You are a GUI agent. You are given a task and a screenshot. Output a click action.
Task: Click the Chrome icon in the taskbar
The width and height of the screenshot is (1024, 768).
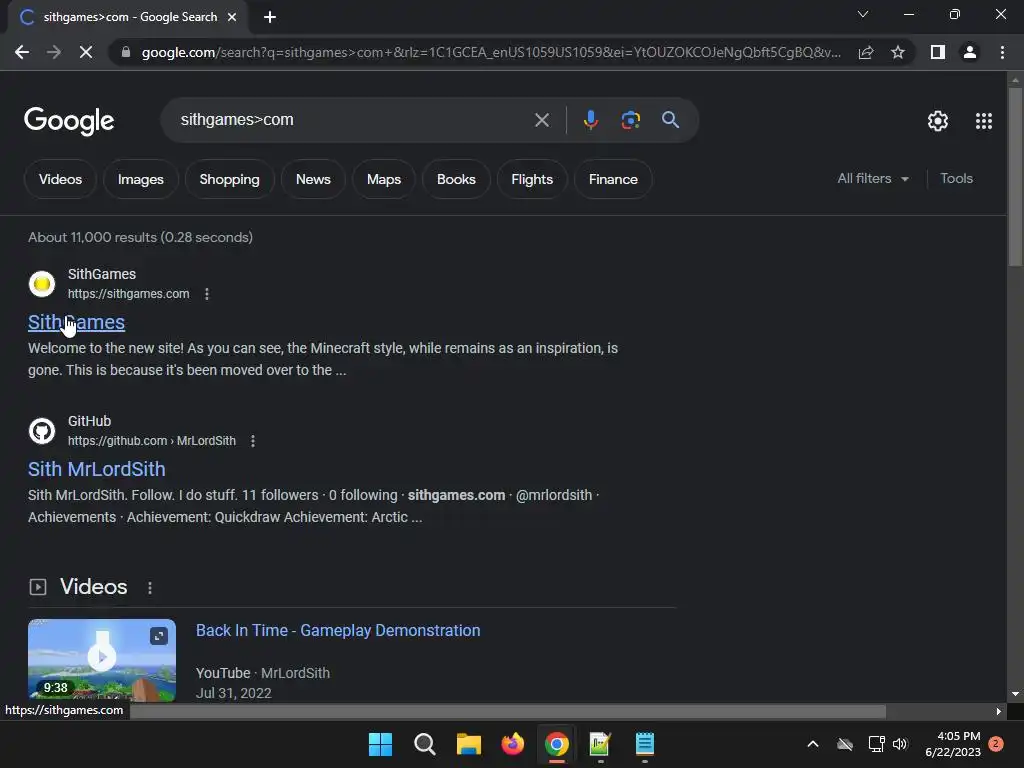(x=556, y=744)
